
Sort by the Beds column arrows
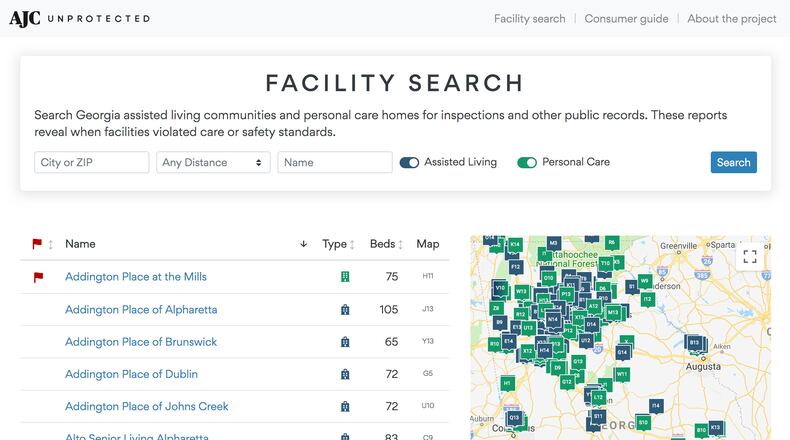(401, 244)
